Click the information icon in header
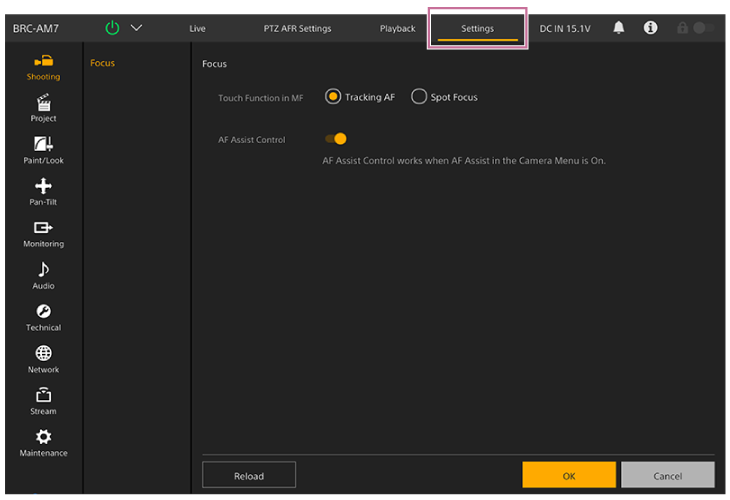 (x=650, y=28)
